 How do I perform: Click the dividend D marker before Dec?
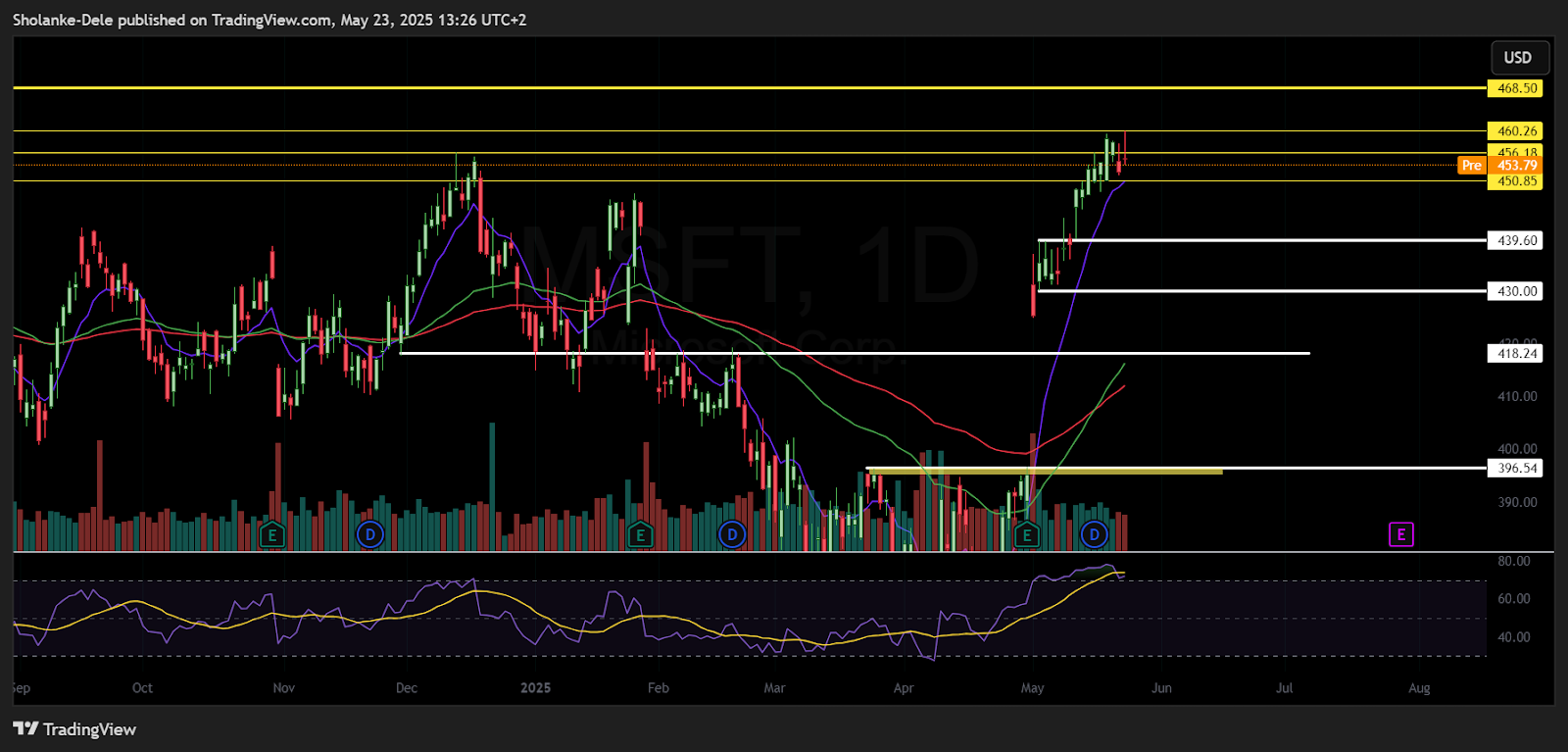point(369,535)
